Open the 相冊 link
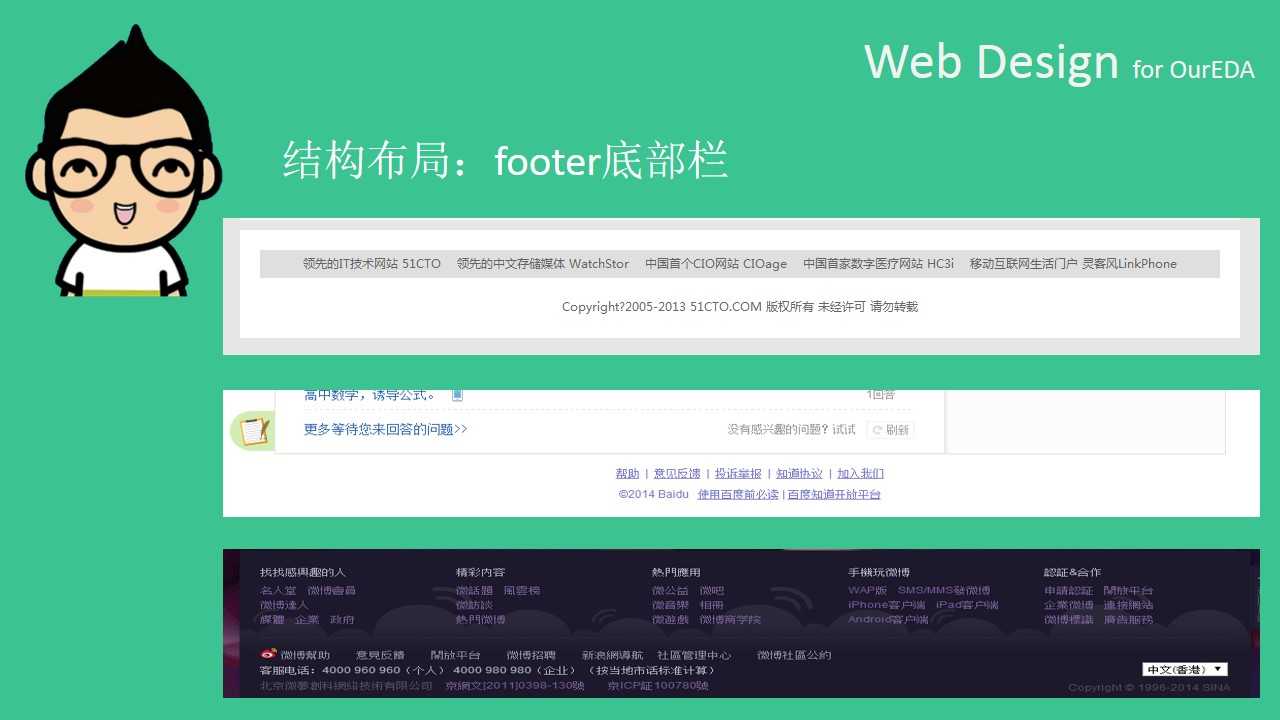This screenshot has height=720, width=1280. pos(711,605)
